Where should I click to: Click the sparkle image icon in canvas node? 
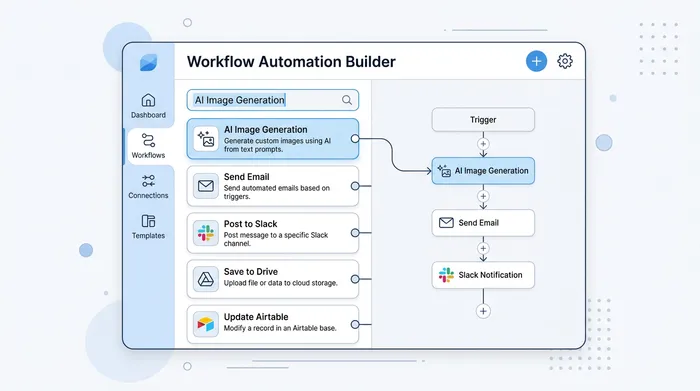pos(444,171)
